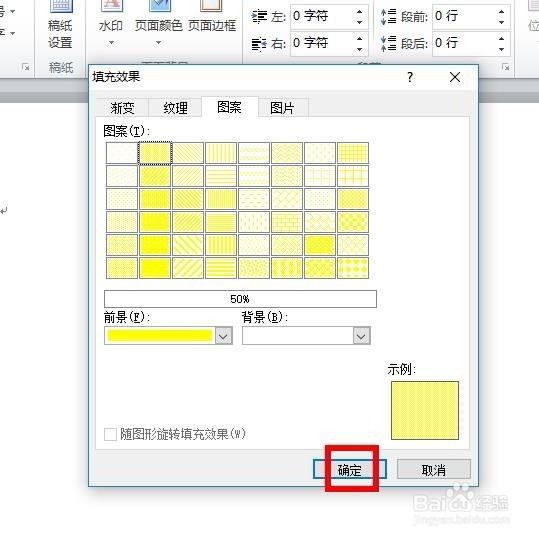Click the 取消 cancel button
The height and width of the screenshot is (539, 539).
[x=433, y=469]
